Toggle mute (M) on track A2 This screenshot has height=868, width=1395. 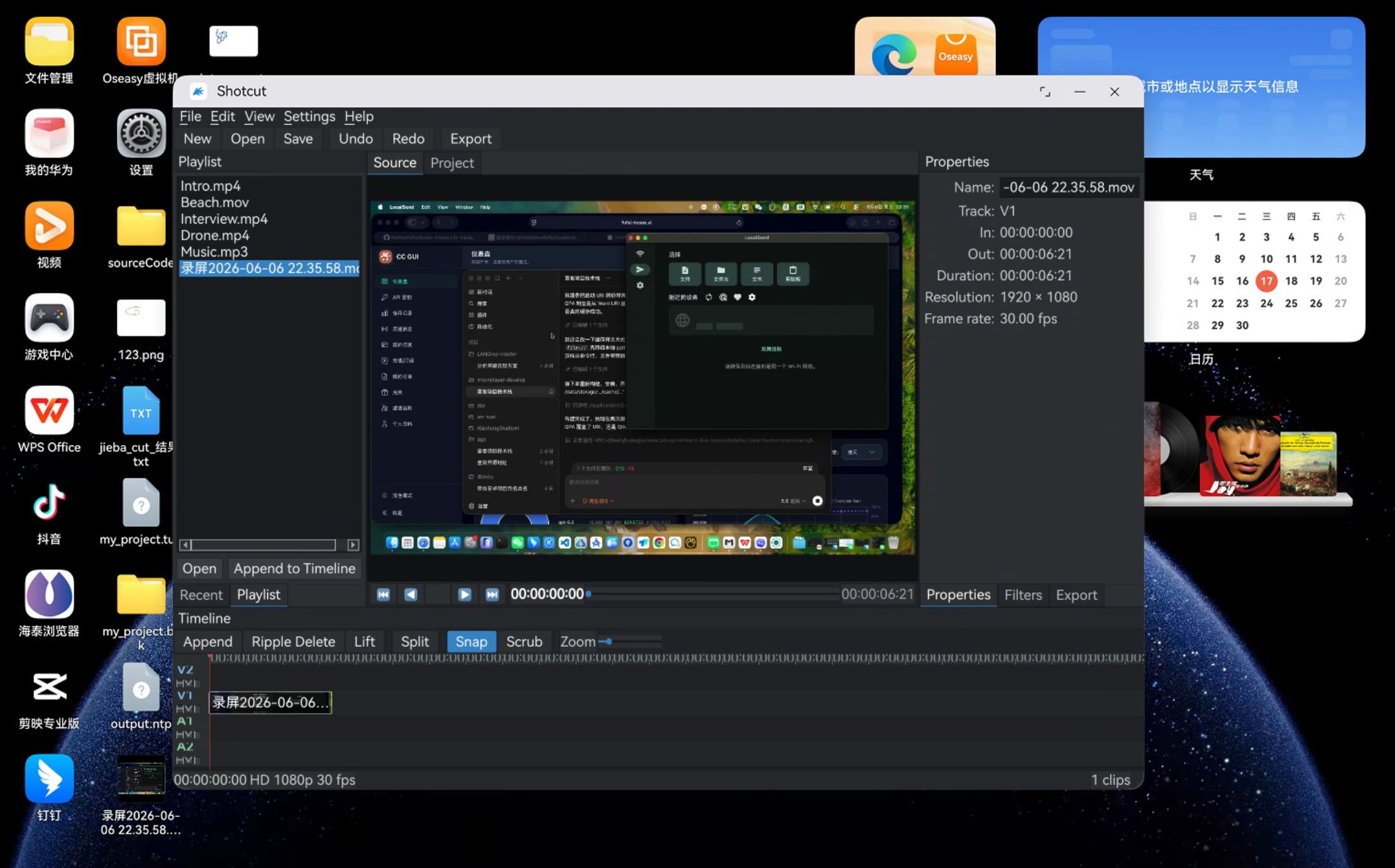pos(189,760)
